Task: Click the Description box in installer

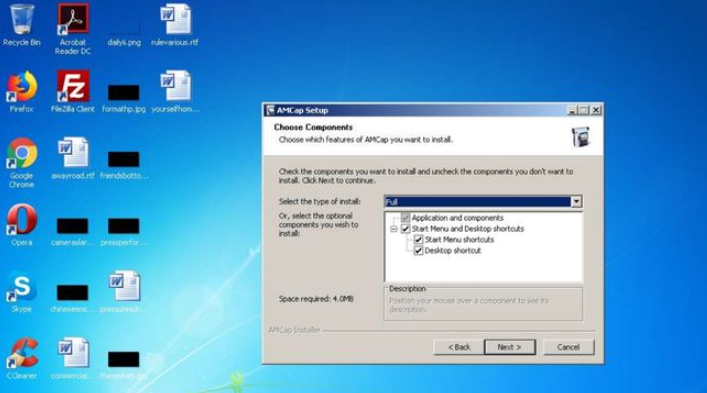Action: click(x=483, y=304)
